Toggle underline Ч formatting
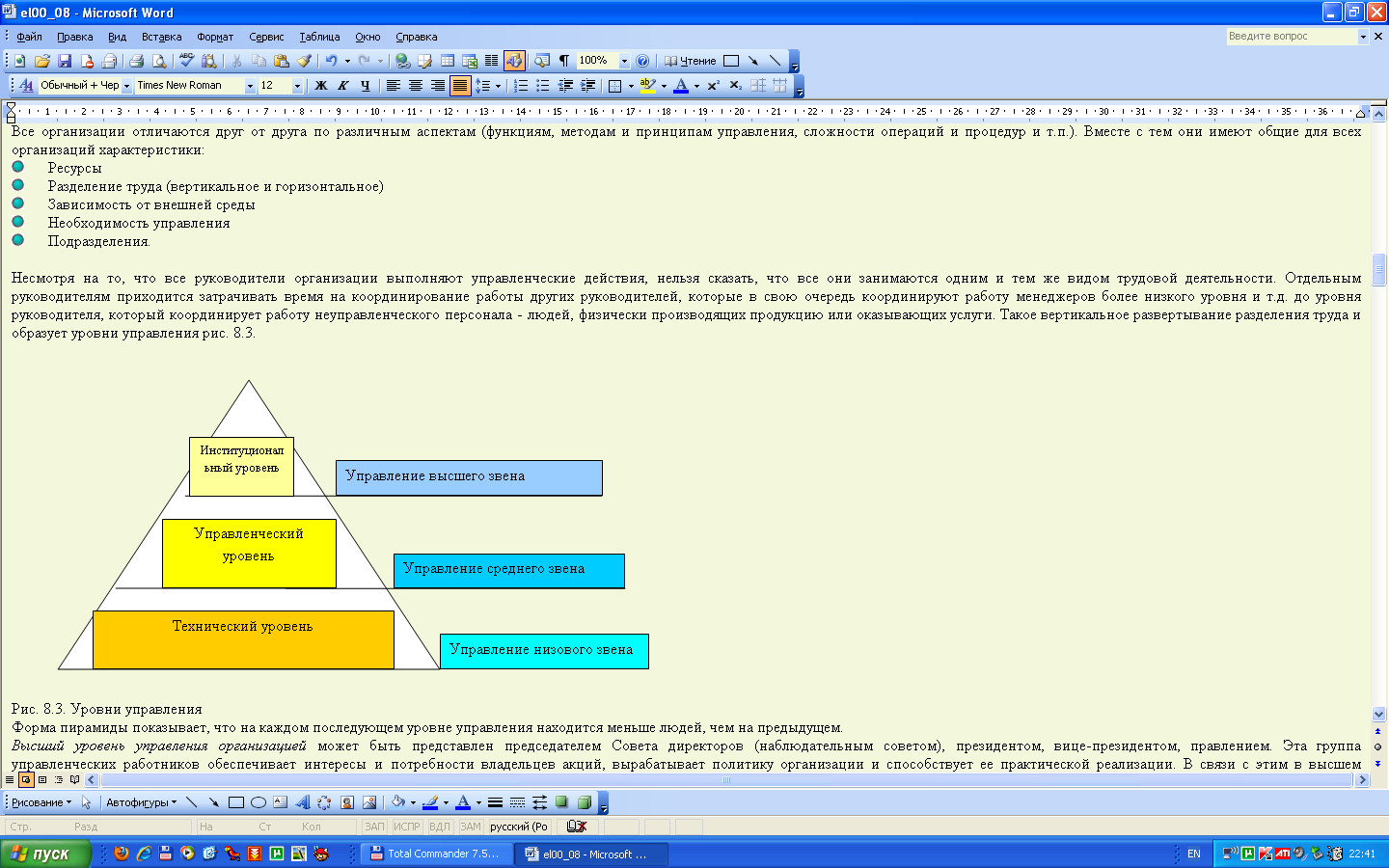Viewport: 1389px width, 868px height. [365, 86]
